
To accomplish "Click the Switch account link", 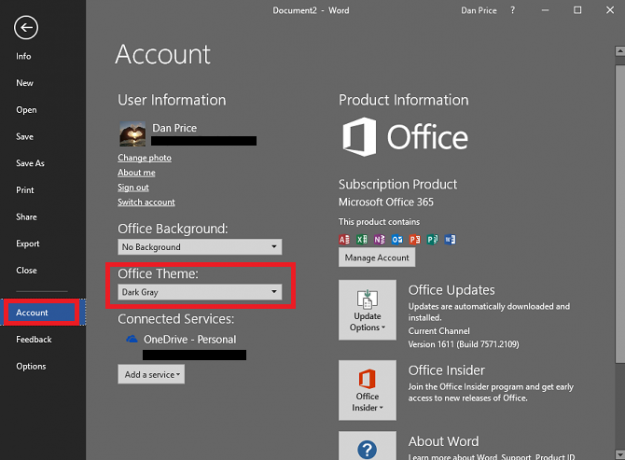I will coord(146,202).
